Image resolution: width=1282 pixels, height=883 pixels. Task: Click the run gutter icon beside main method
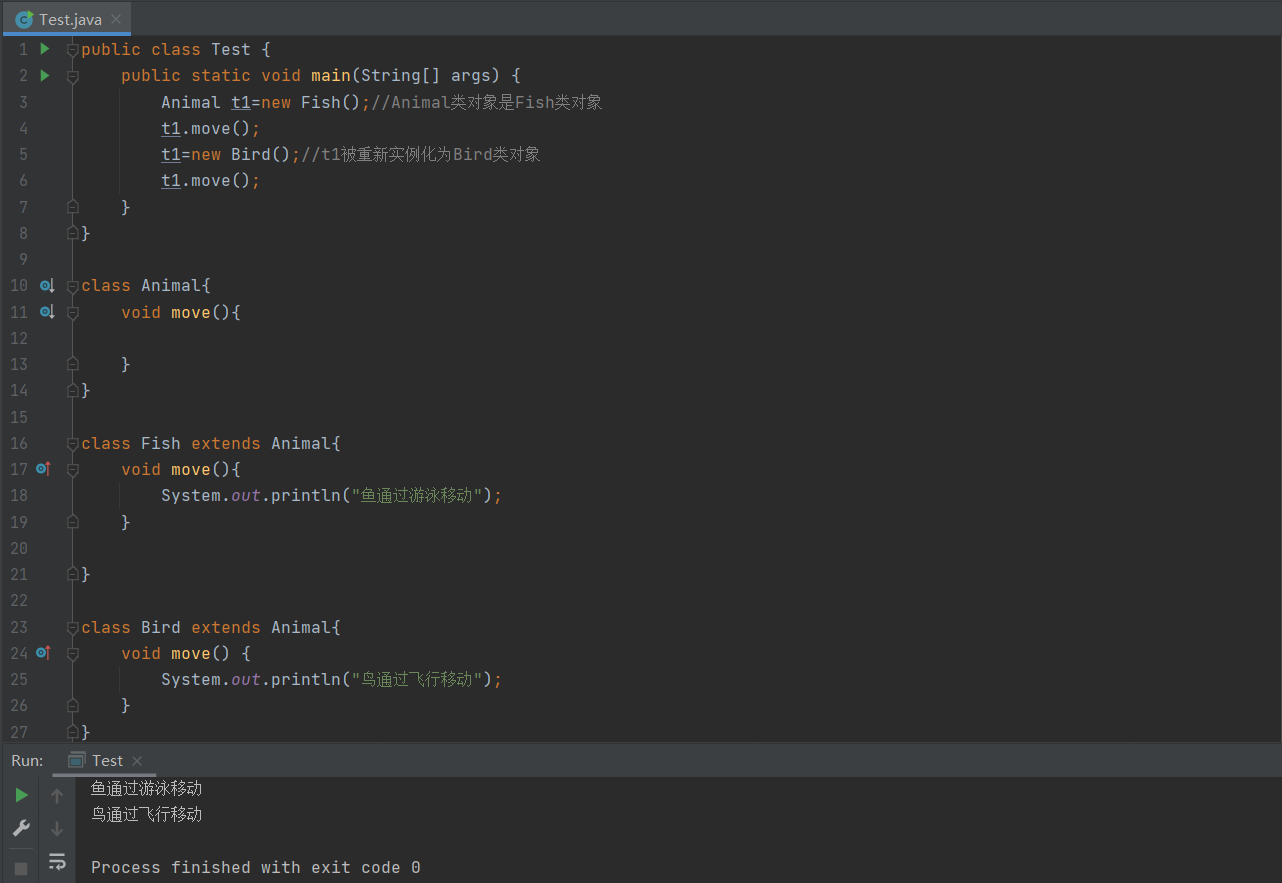point(44,75)
